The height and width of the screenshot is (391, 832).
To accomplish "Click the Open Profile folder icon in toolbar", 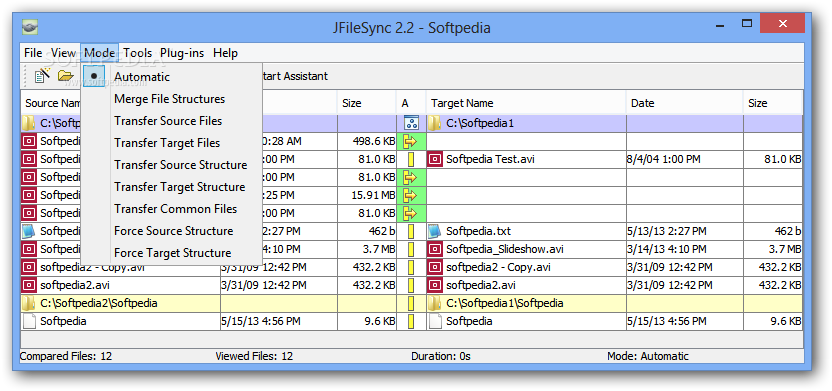I will click(x=66, y=76).
